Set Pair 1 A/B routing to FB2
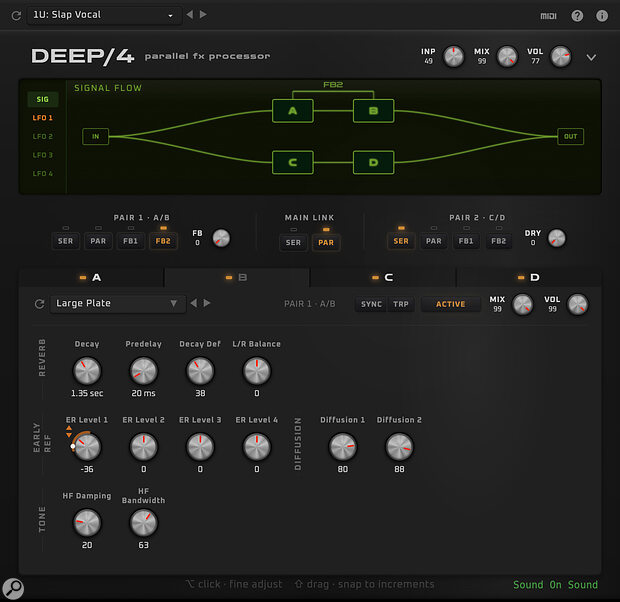The image size is (620, 602). [163, 241]
